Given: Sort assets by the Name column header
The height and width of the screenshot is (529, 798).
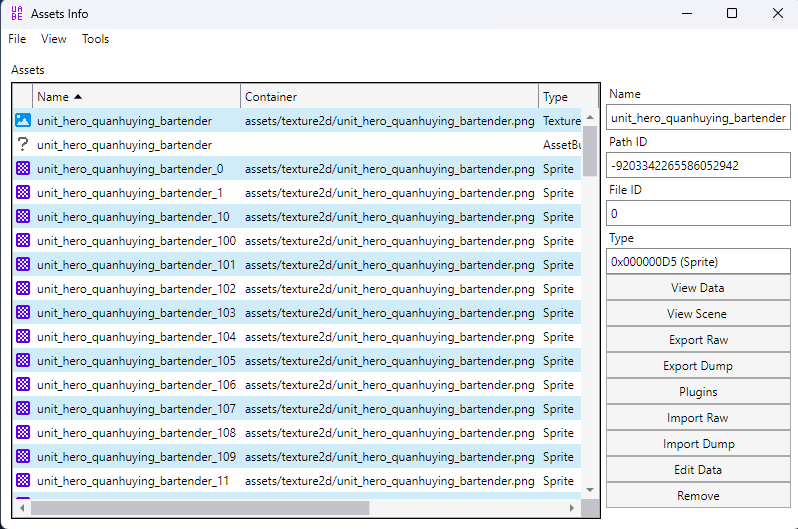Looking at the screenshot, I should 137,97.
